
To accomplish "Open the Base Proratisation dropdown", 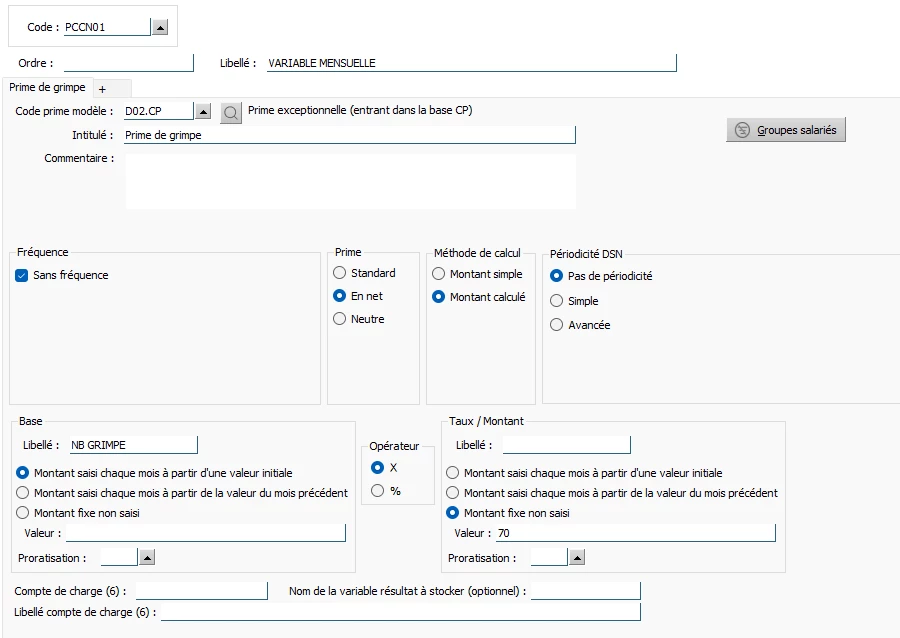I will tap(146, 558).
